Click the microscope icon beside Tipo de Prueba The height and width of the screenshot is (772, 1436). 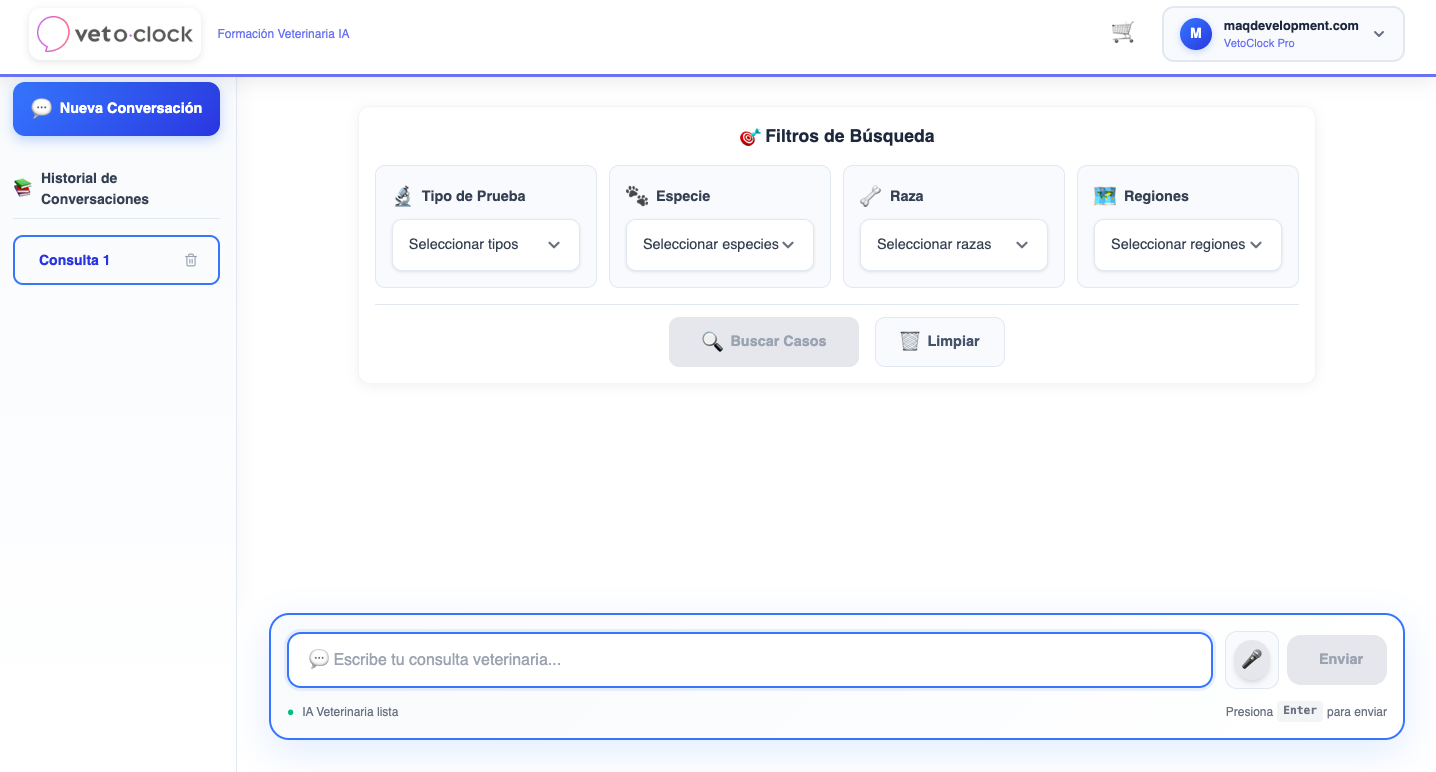point(403,196)
